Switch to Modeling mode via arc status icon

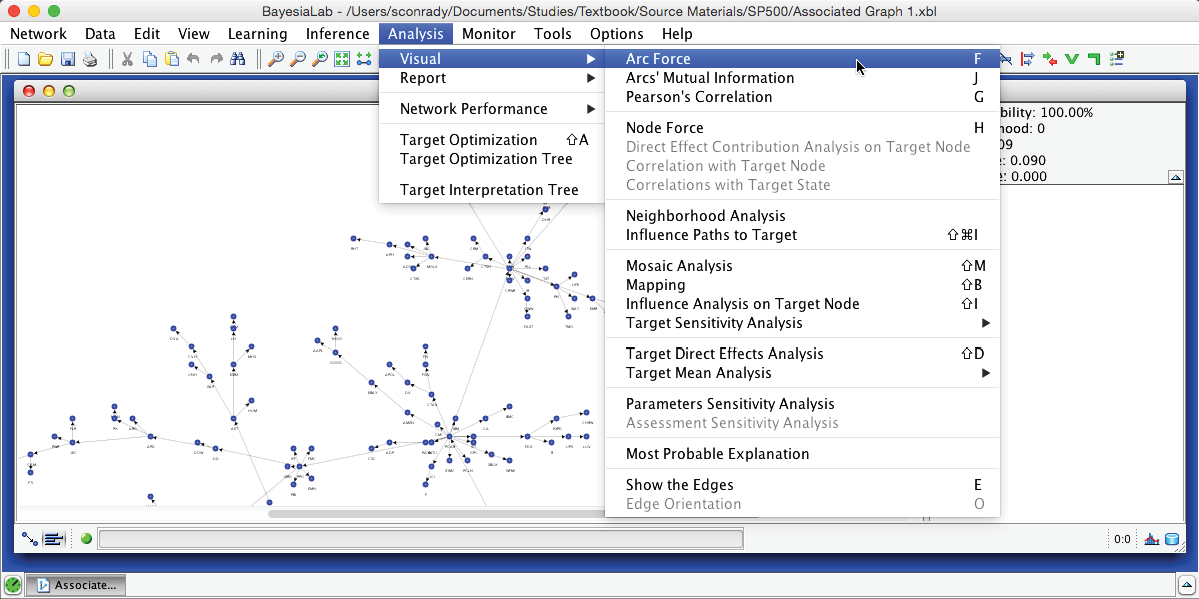(30, 539)
